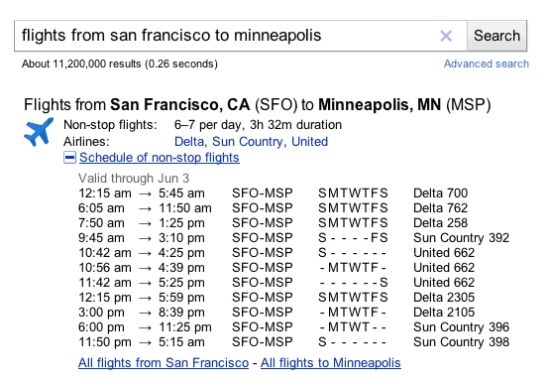Select the Sun Country 398 flight entry
The image size is (550, 382).
tap(461, 342)
